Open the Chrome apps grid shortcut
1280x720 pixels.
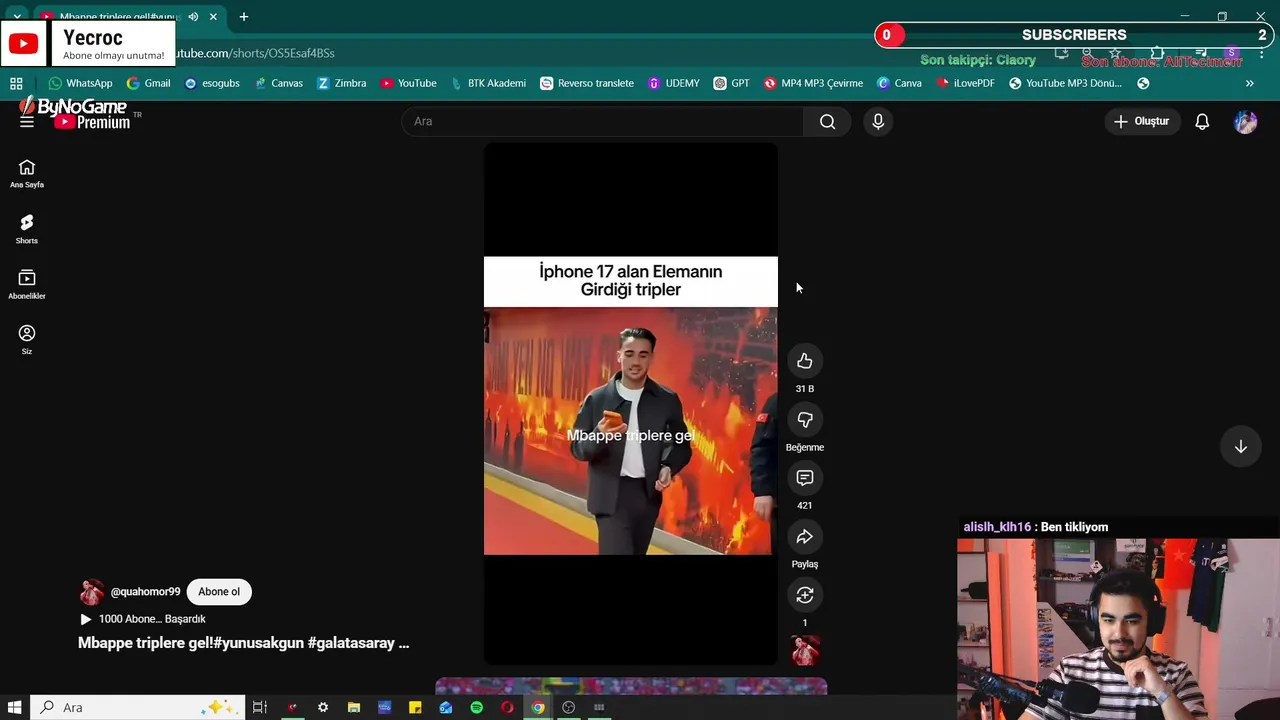coord(16,83)
